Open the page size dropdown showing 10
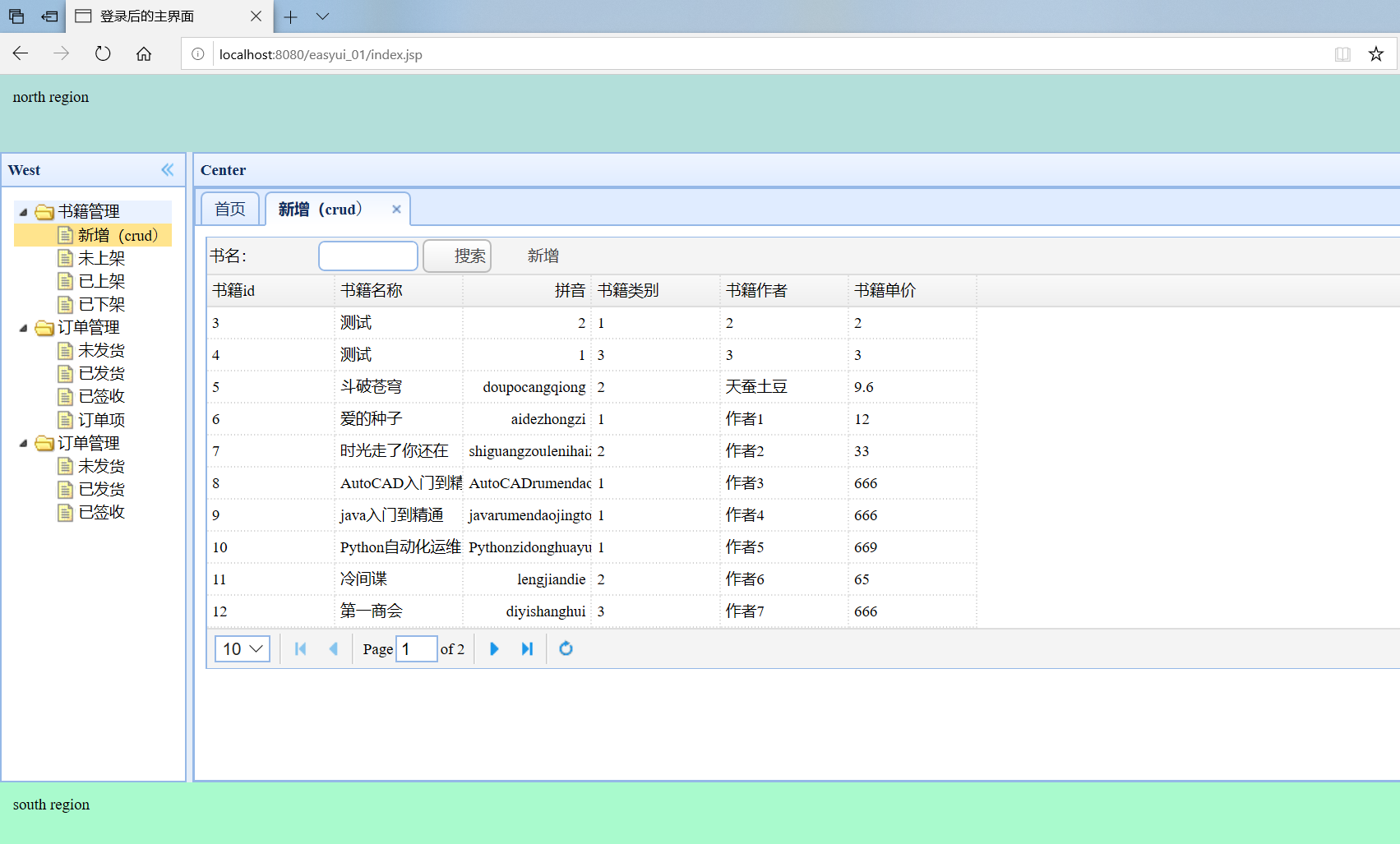Viewport: 1400px width, 844px height. click(x=243, y=649)
